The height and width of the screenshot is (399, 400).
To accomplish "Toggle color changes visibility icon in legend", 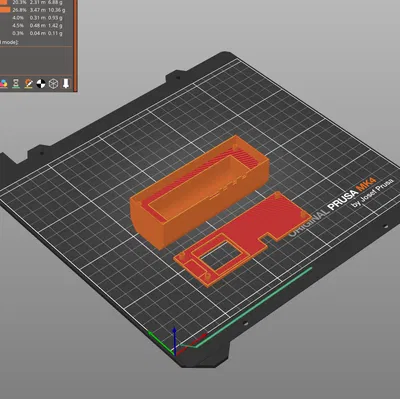I will [3, 83].
